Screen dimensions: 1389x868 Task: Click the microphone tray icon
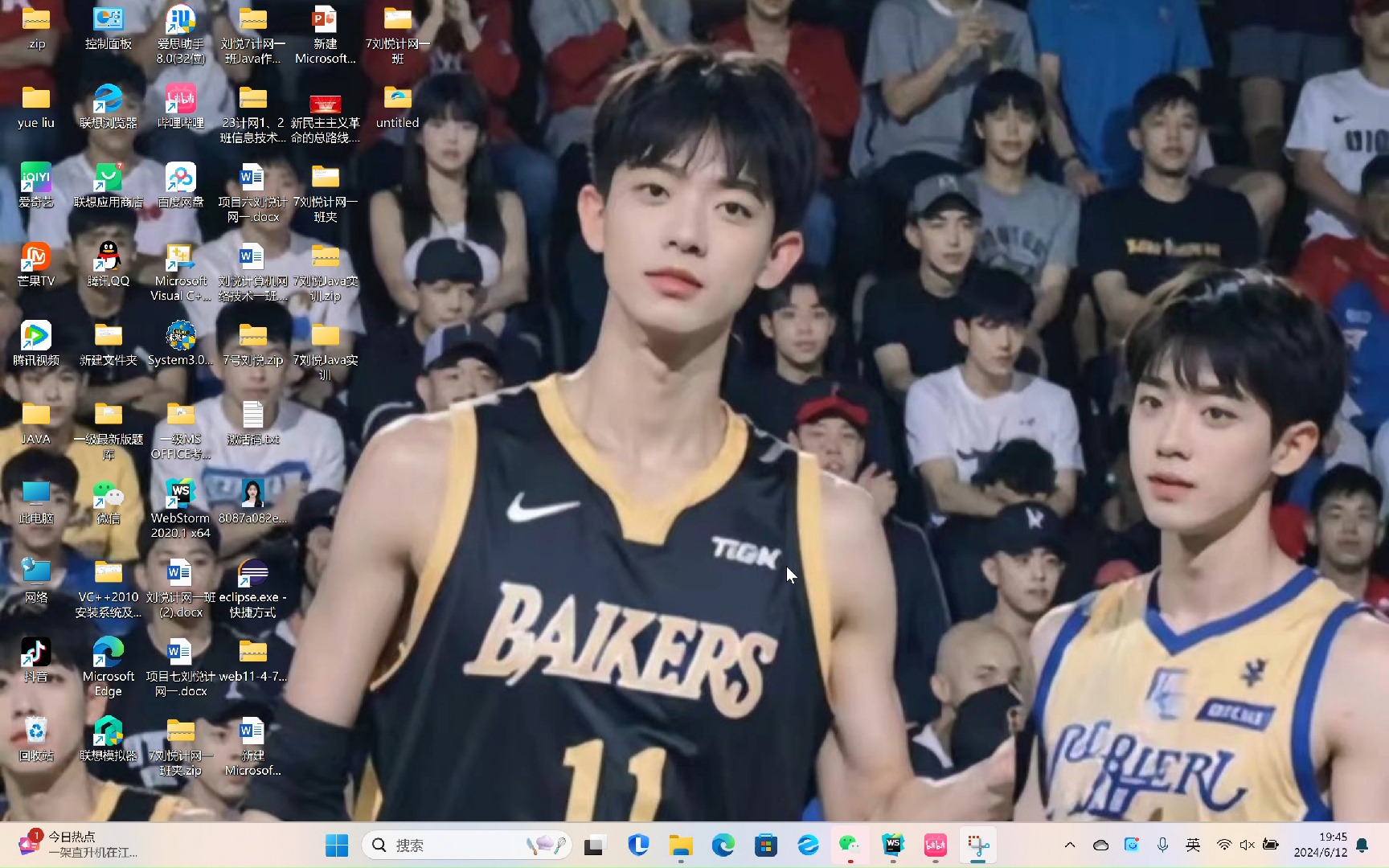pos(1162,845)
